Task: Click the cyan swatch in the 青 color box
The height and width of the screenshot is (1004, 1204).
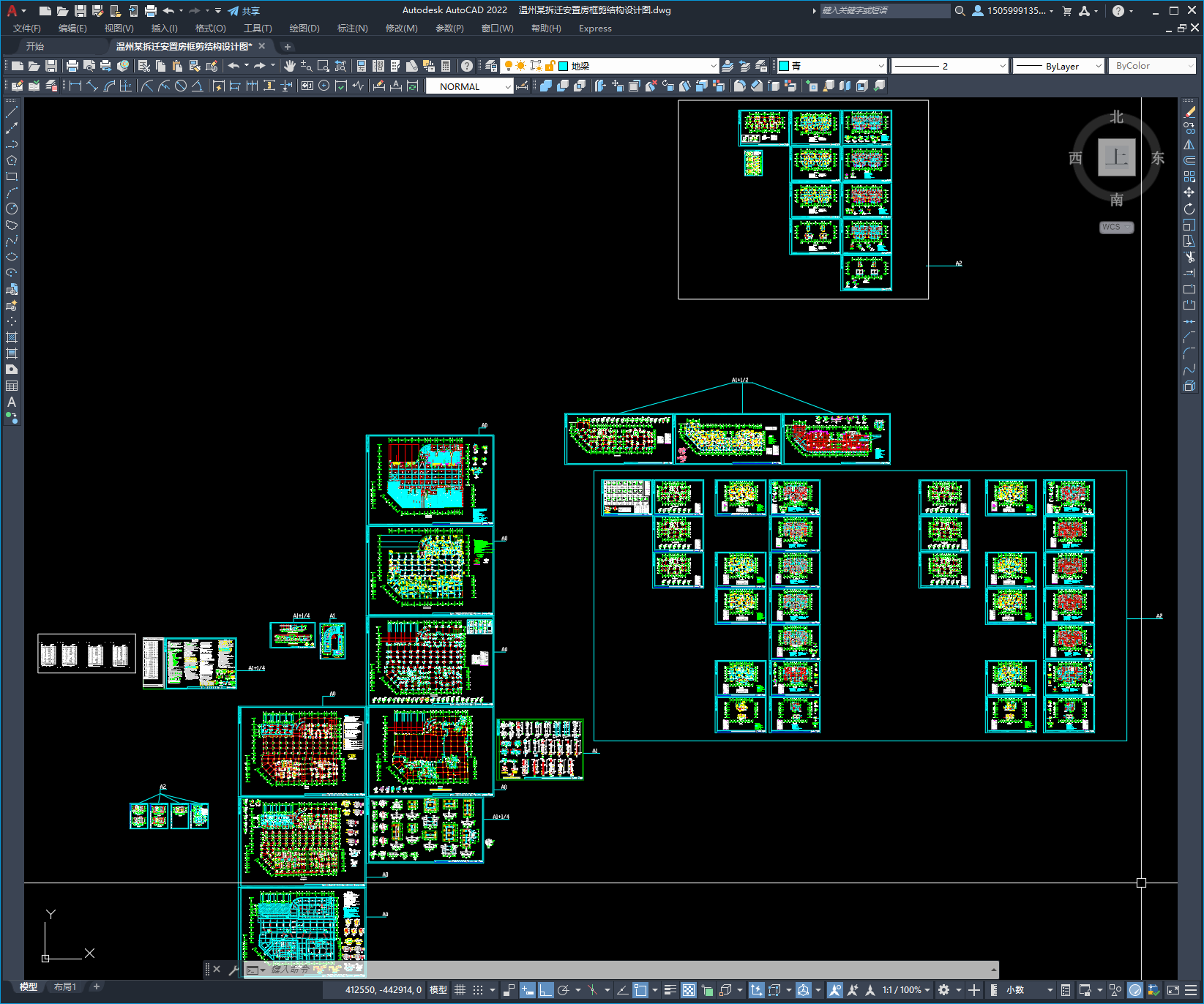Action: (784, 66)
